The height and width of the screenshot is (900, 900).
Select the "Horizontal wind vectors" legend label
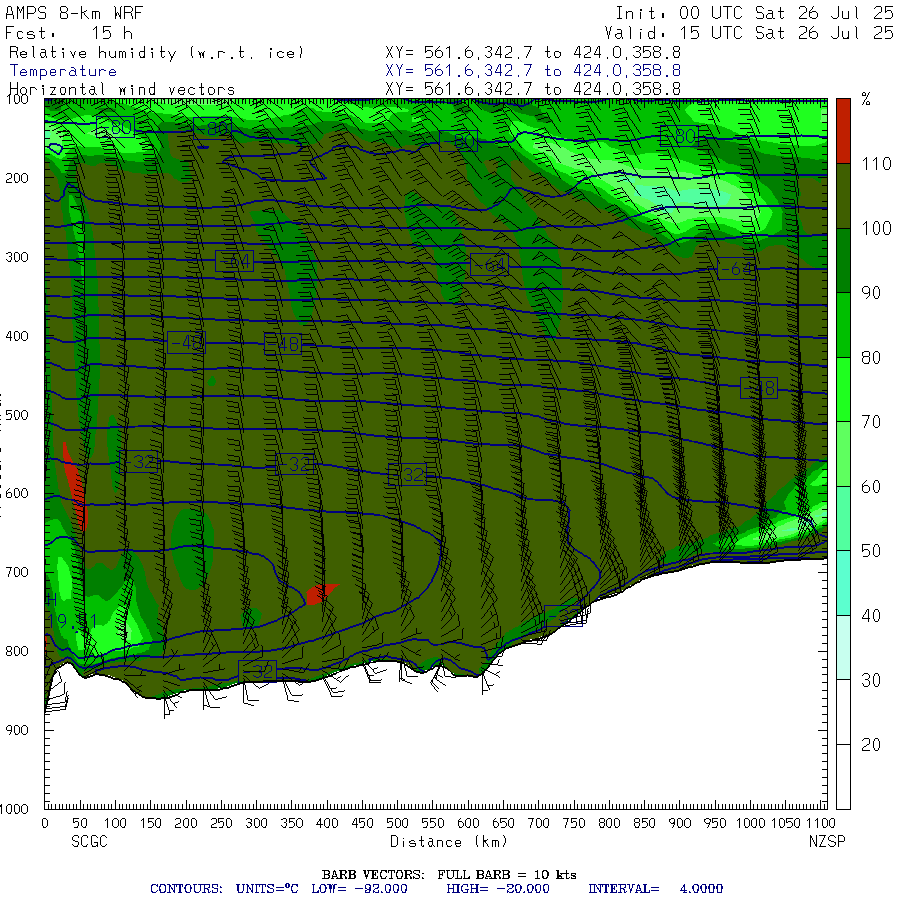tap(122, 90)
